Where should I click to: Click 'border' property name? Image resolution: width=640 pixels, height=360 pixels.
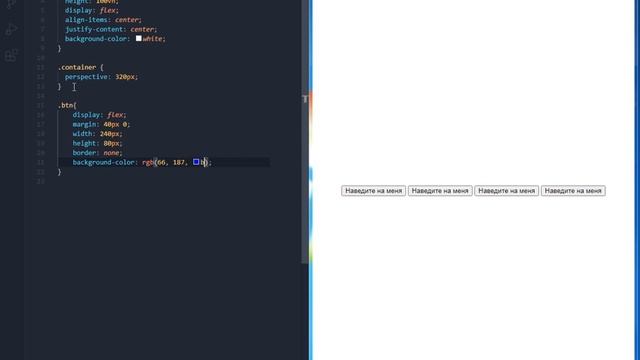(84, 153)
